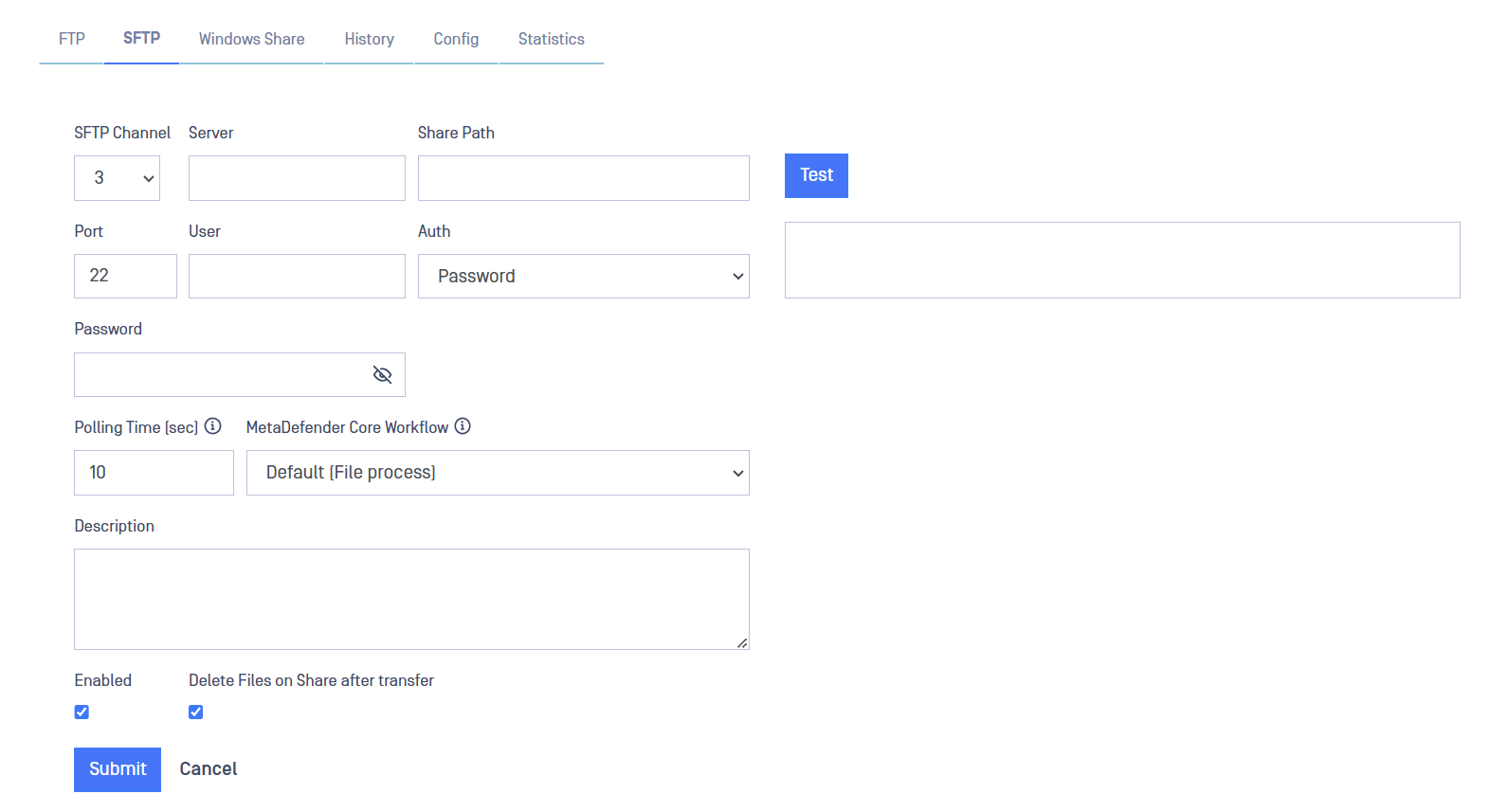Cancel the SFTP configuration
This screenshot has height=812, width=1490.
point(209,769)
